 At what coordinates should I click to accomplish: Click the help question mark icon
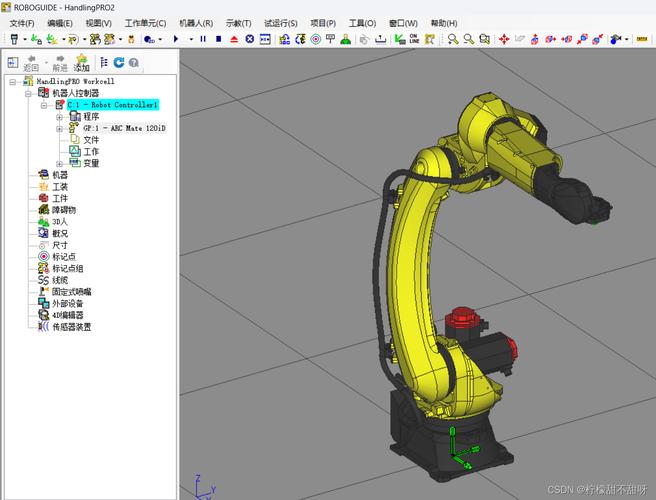[133, 62]
